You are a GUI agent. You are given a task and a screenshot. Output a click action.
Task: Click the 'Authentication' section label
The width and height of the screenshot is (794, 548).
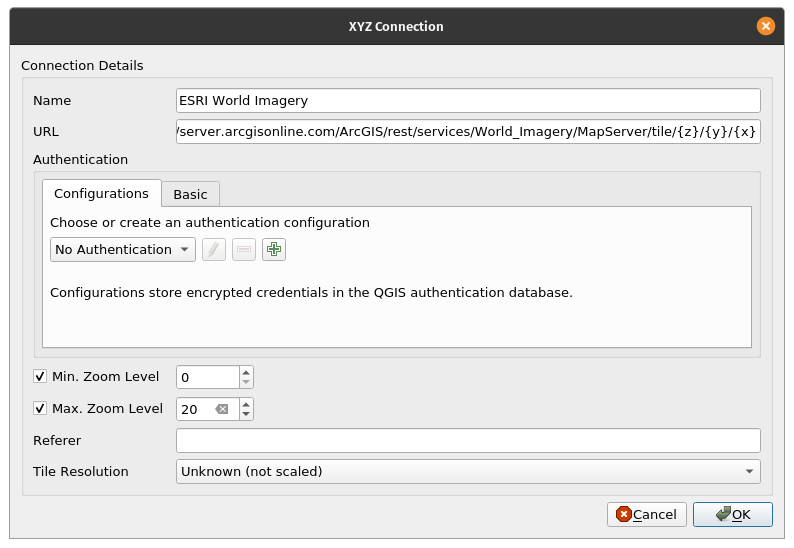(81, 160)
